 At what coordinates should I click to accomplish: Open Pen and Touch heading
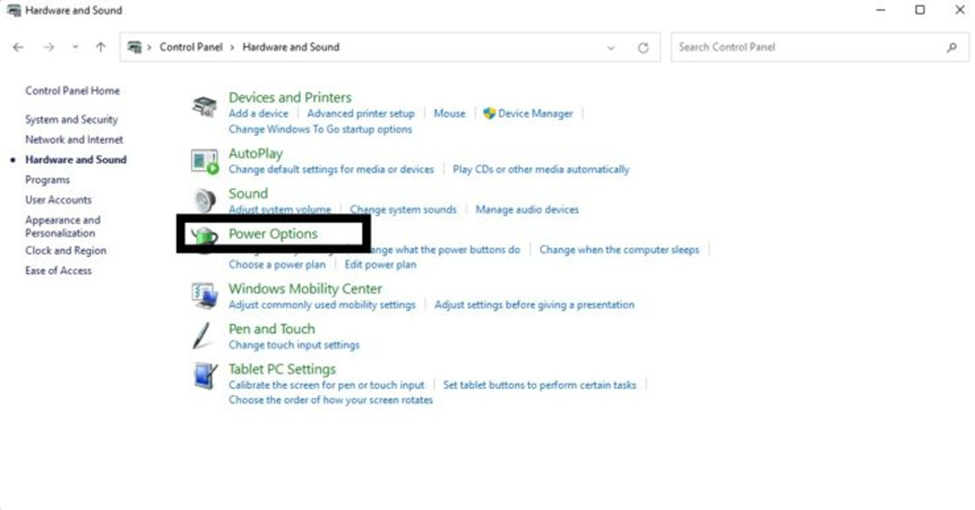coord(272,329)
